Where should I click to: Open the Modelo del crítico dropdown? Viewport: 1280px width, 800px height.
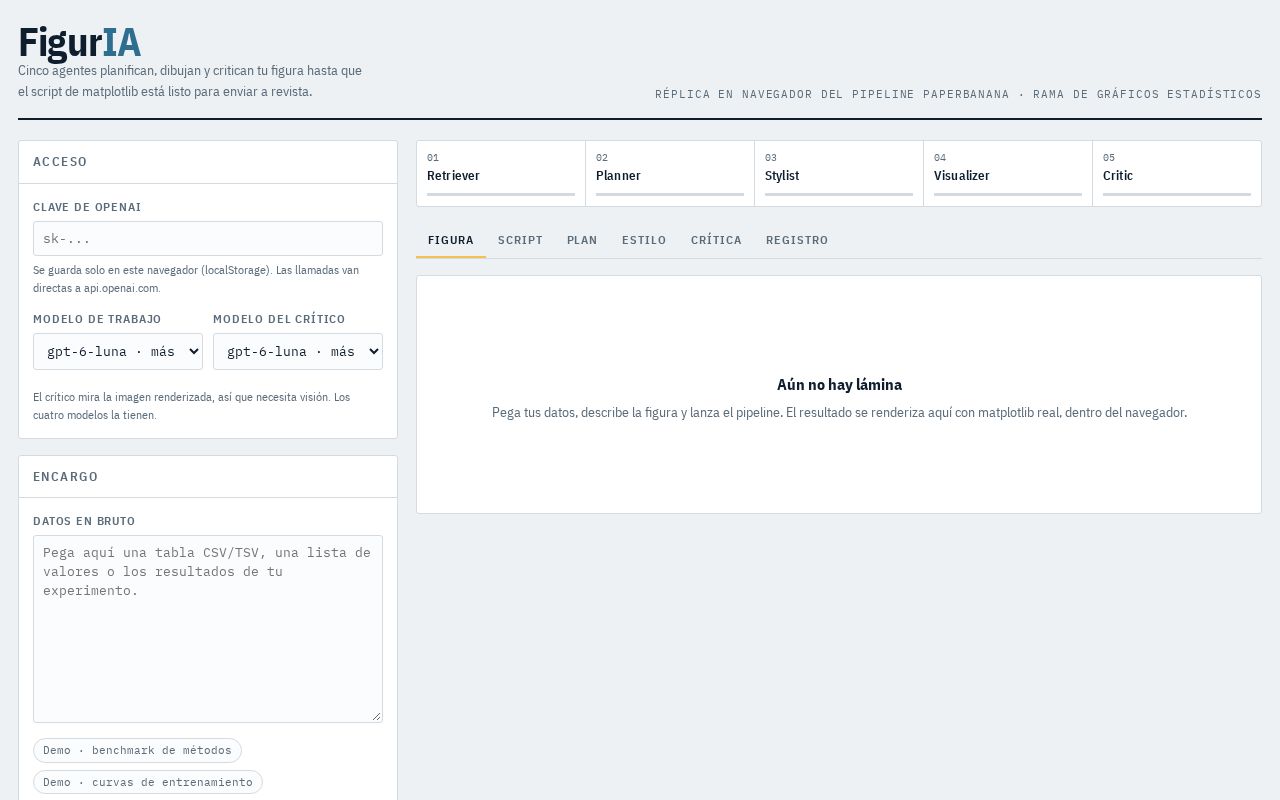click(x=298, y=351)
